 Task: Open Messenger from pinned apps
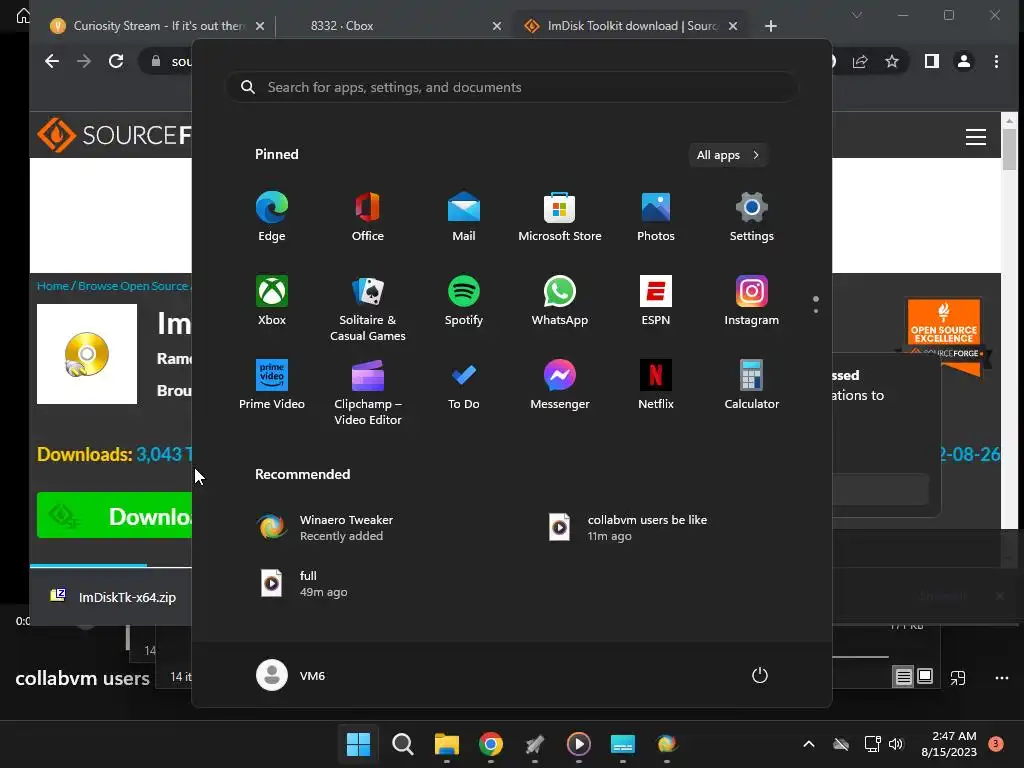[x=560, y=385]
